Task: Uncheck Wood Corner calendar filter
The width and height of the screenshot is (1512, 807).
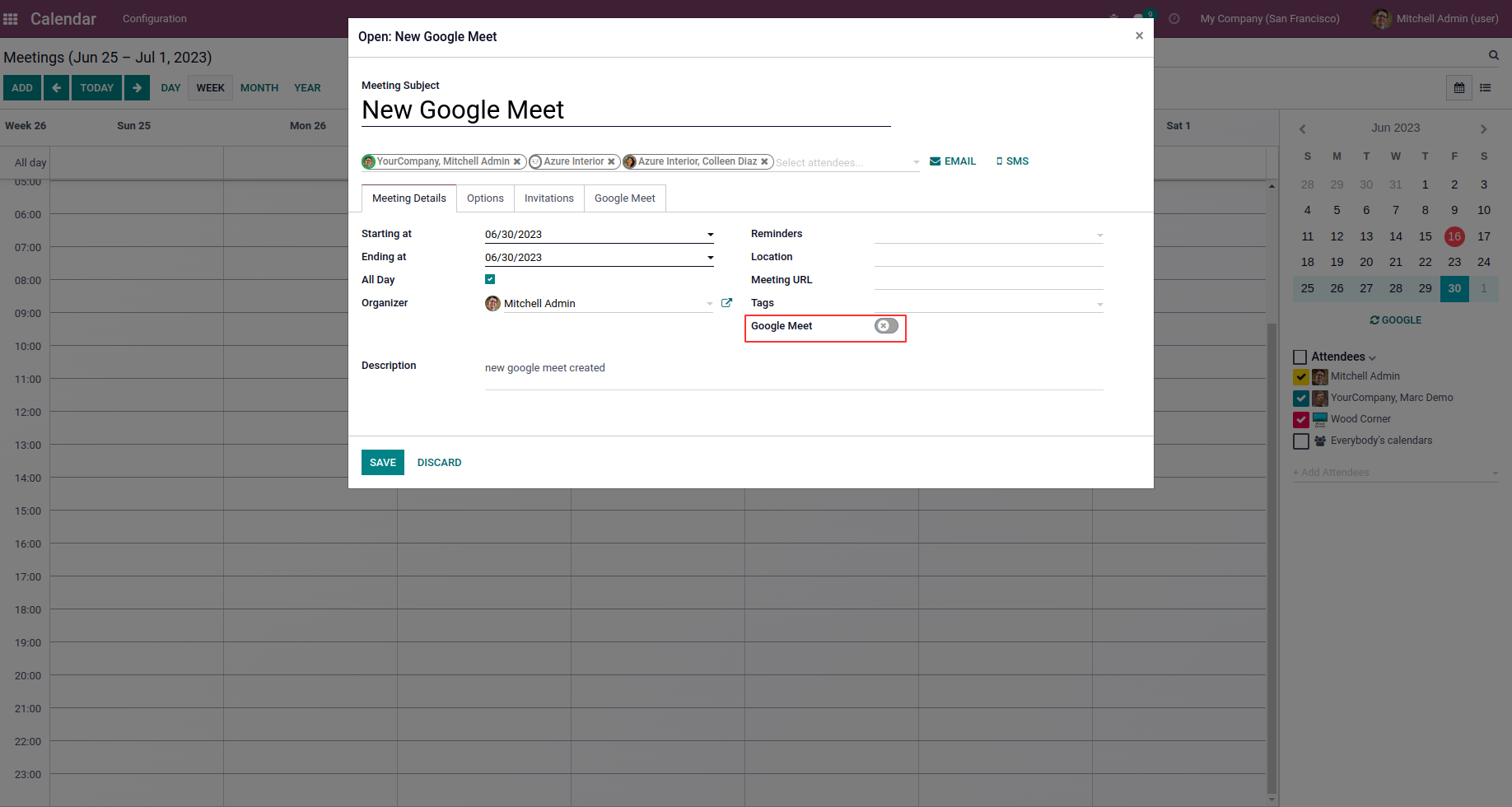Action: click(1301, 420)
